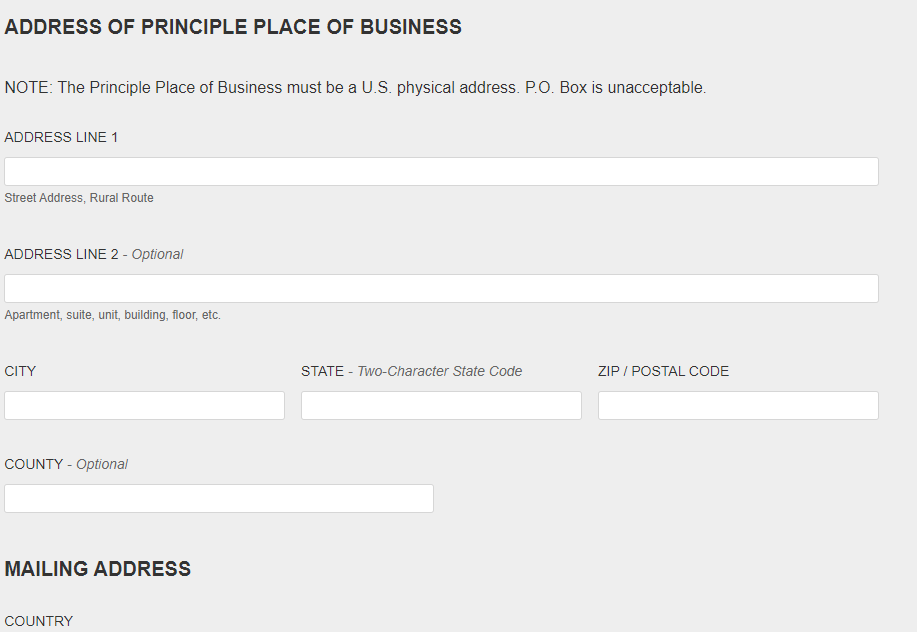The image size is (917, 632).
Task: Click the 'Apartment, suite, unit' helper text
Action: pyautogui.click(x=112, y=315)
